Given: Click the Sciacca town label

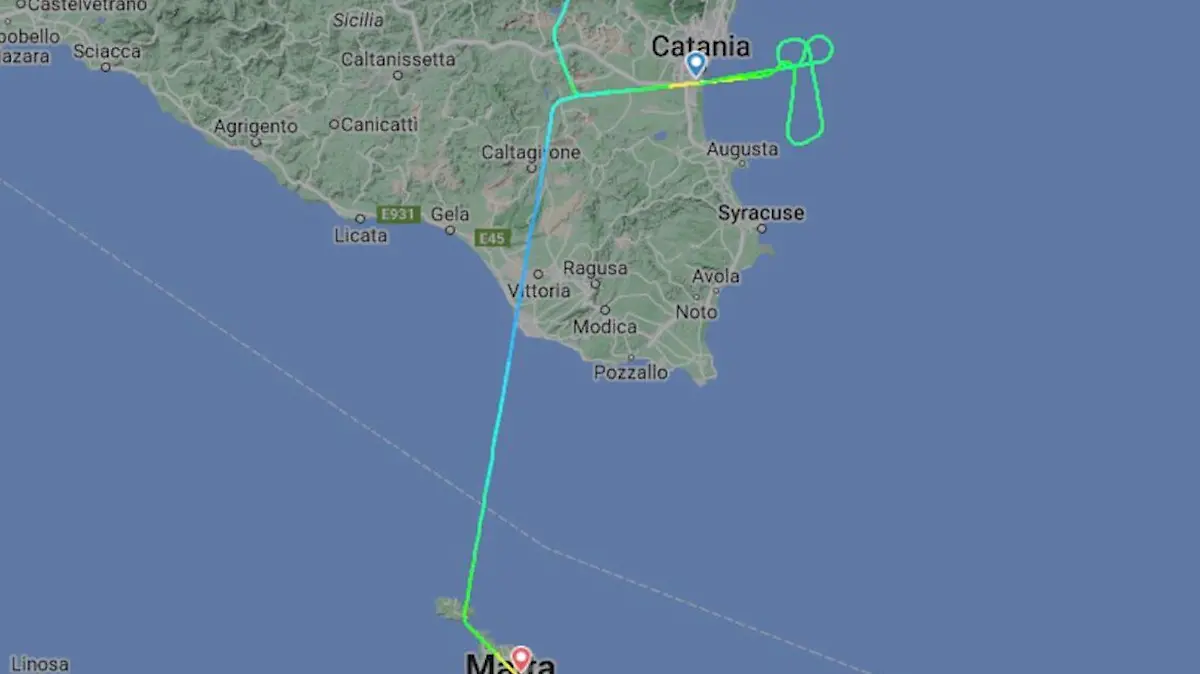Looking at the screenshot, I should click(107, 50).
